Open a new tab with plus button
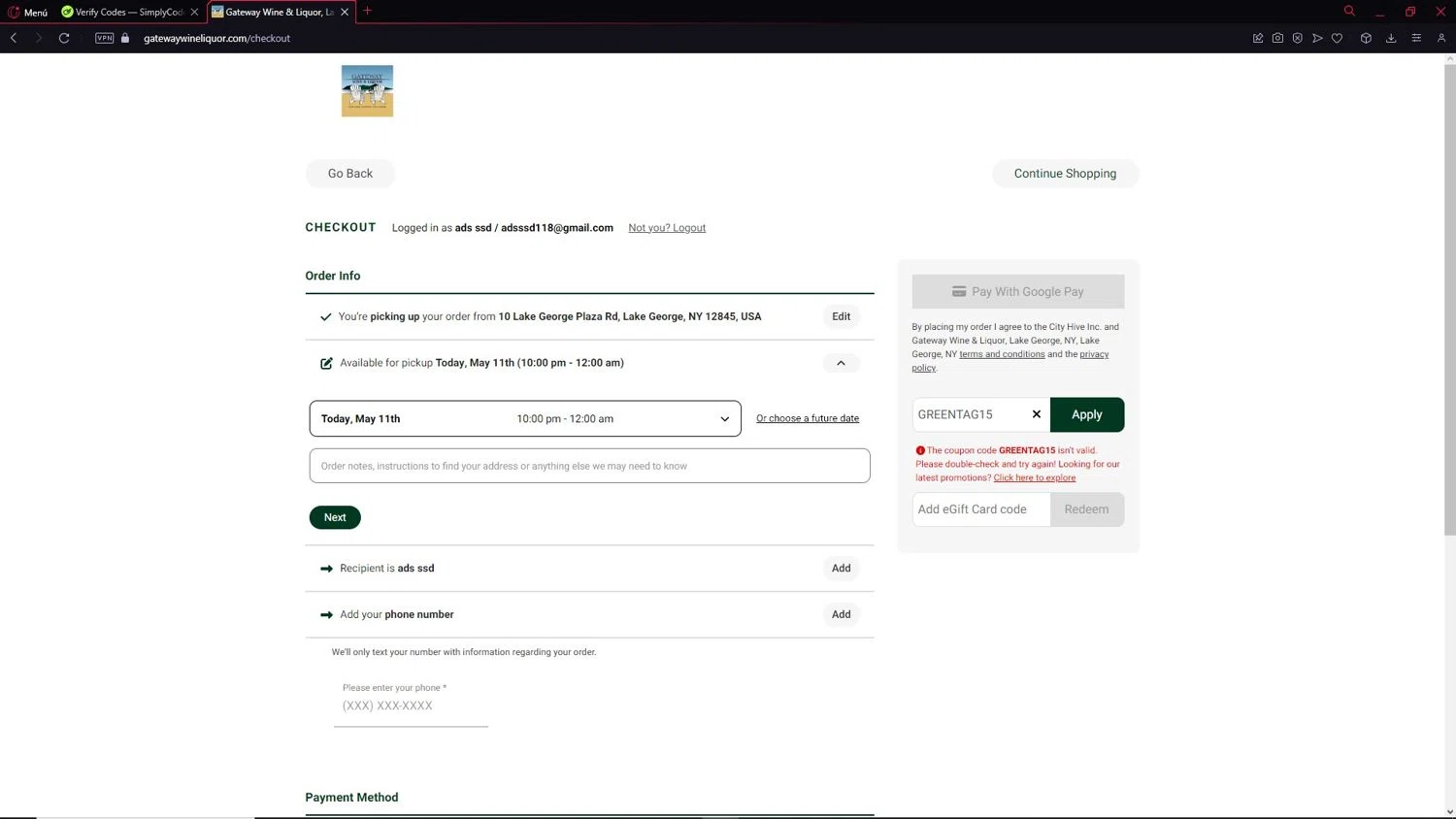The width and height of the screenshot is (1456, 819). [367, 12]
